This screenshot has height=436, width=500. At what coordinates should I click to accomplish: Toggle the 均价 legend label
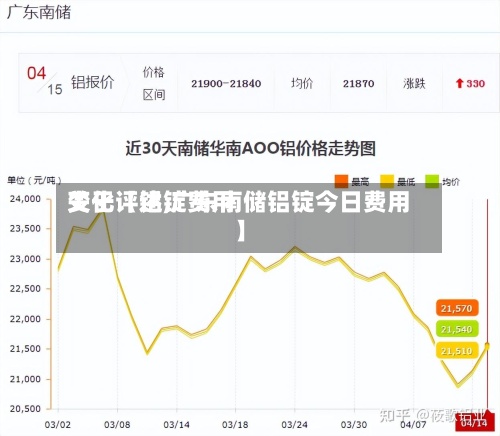pos(451,182)
